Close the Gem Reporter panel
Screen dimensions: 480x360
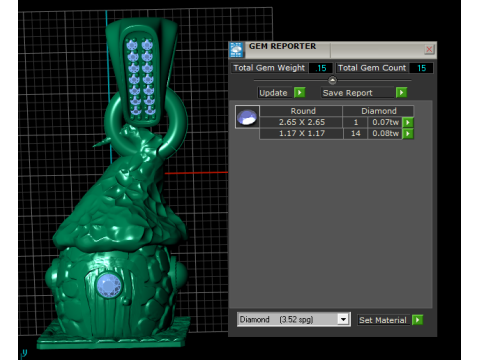429,49
